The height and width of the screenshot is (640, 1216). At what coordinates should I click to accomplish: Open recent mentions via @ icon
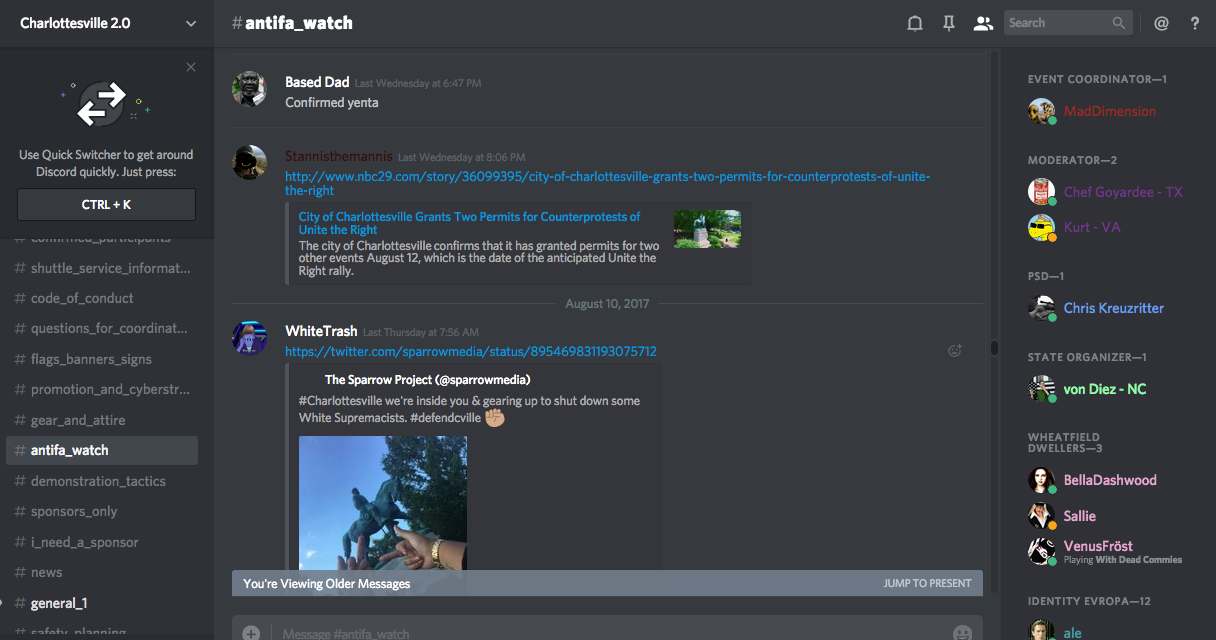click(1161, 23)
